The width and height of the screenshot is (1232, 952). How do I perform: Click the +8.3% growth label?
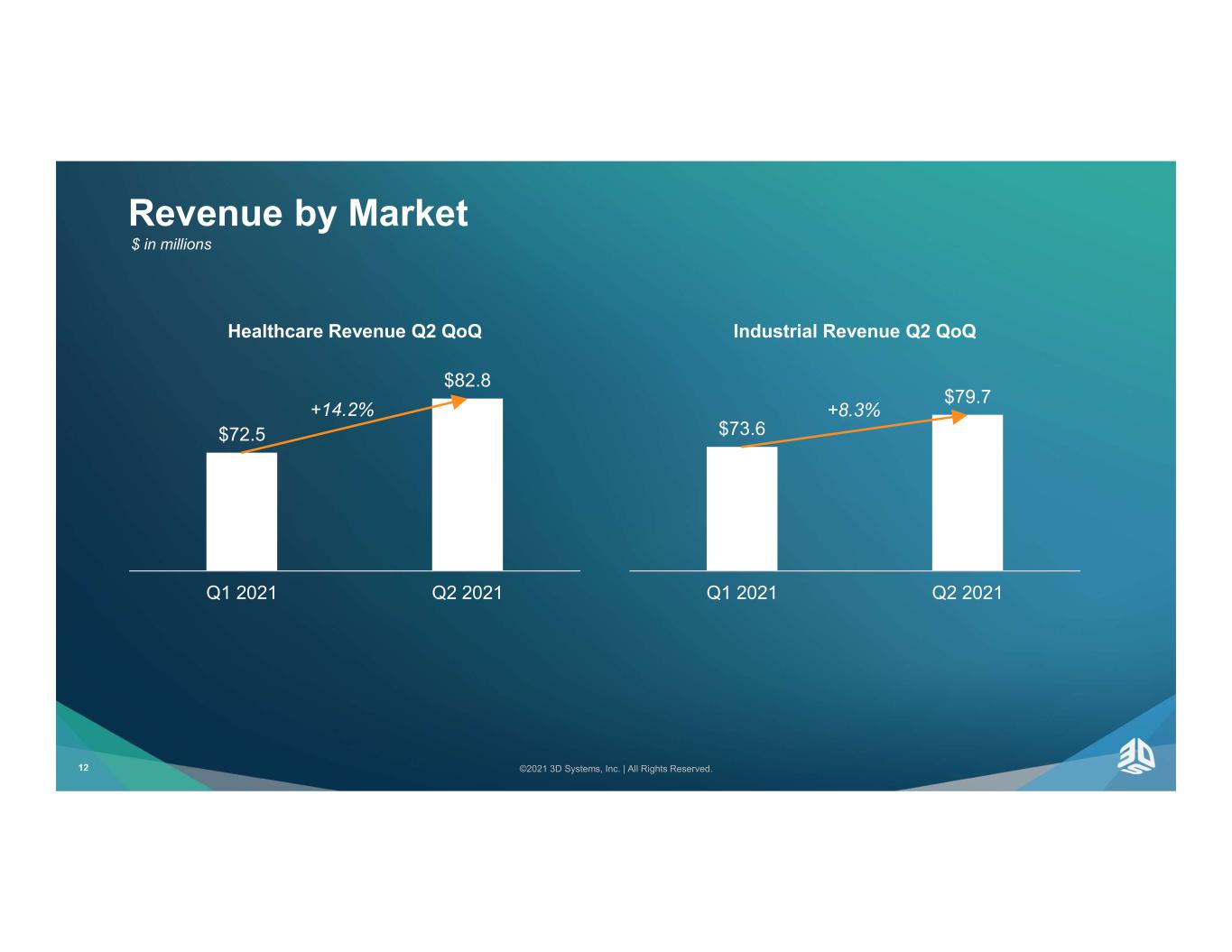click(x=854, y=411)
